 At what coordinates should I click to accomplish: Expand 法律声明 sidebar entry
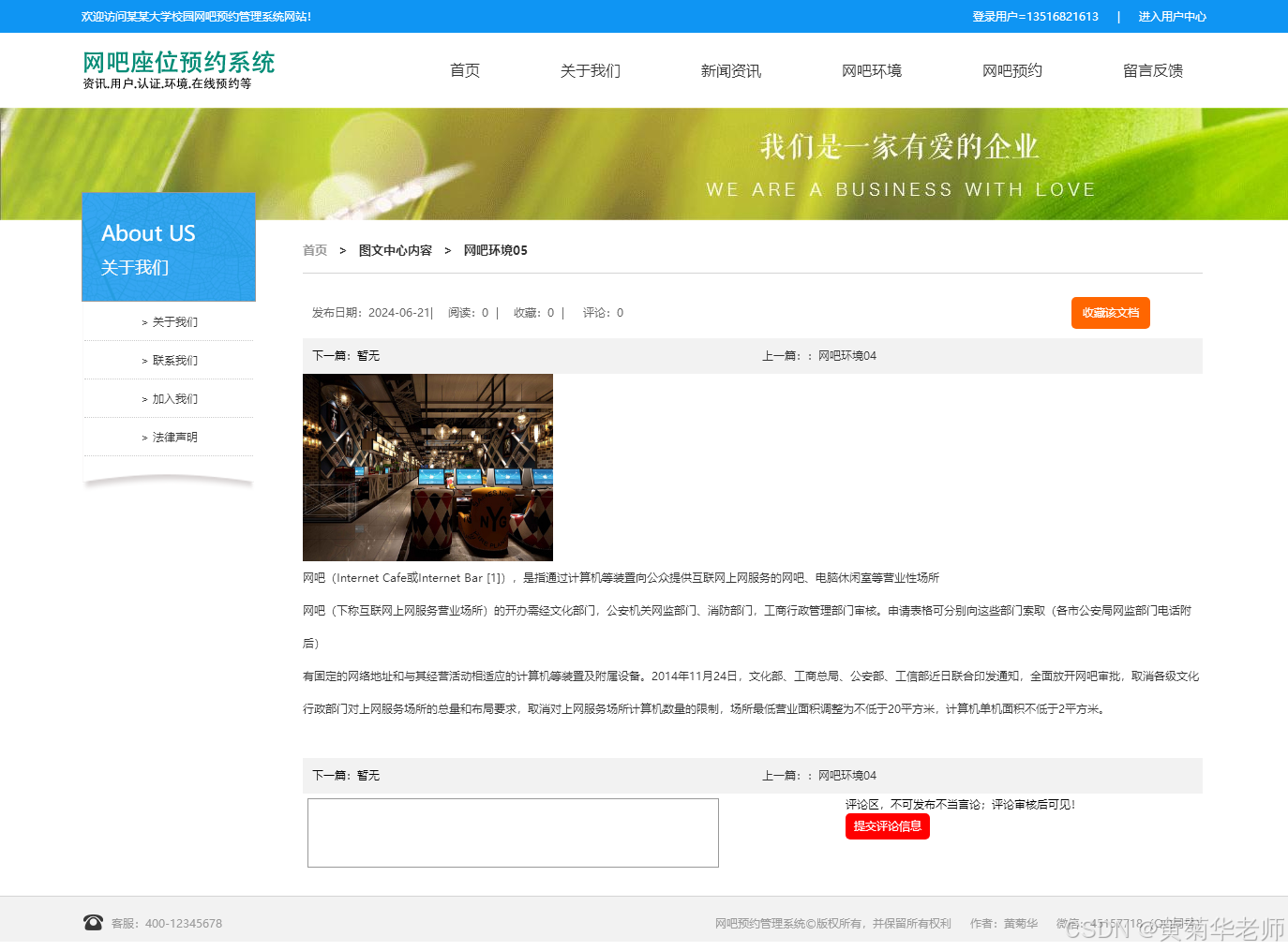click(173, 437)
